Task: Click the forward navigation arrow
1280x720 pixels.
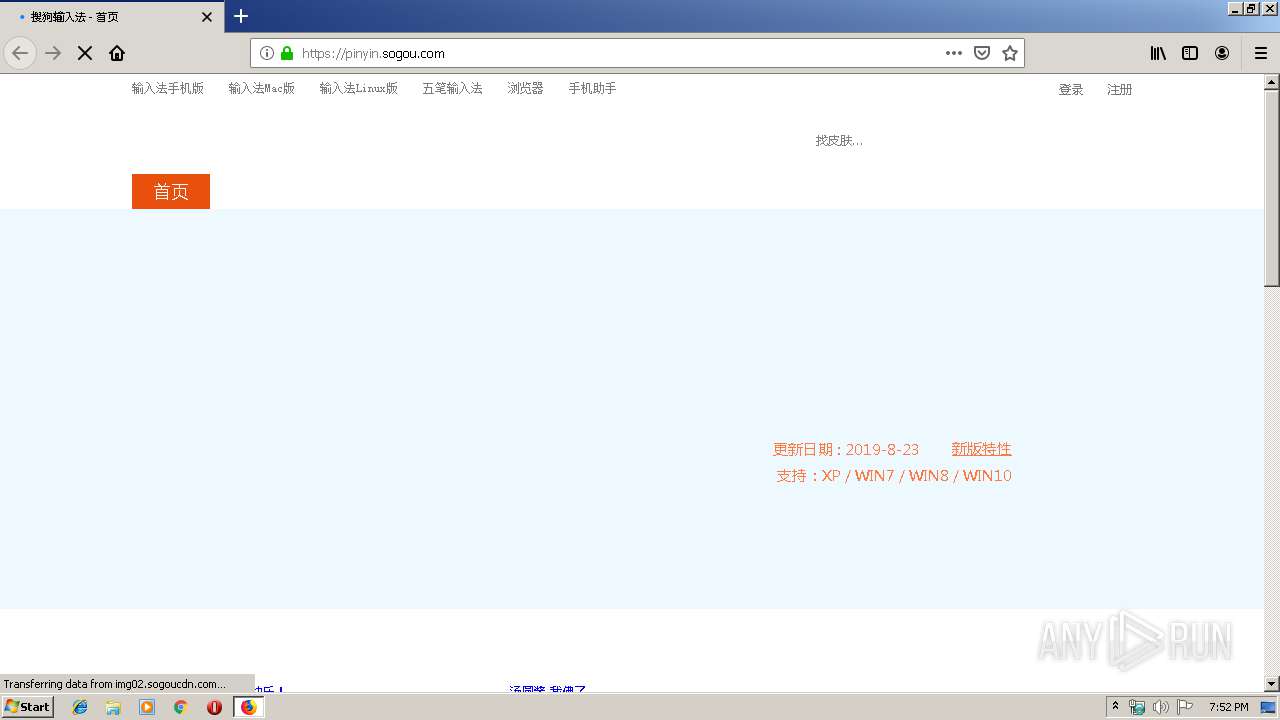Action: (54, 53)
